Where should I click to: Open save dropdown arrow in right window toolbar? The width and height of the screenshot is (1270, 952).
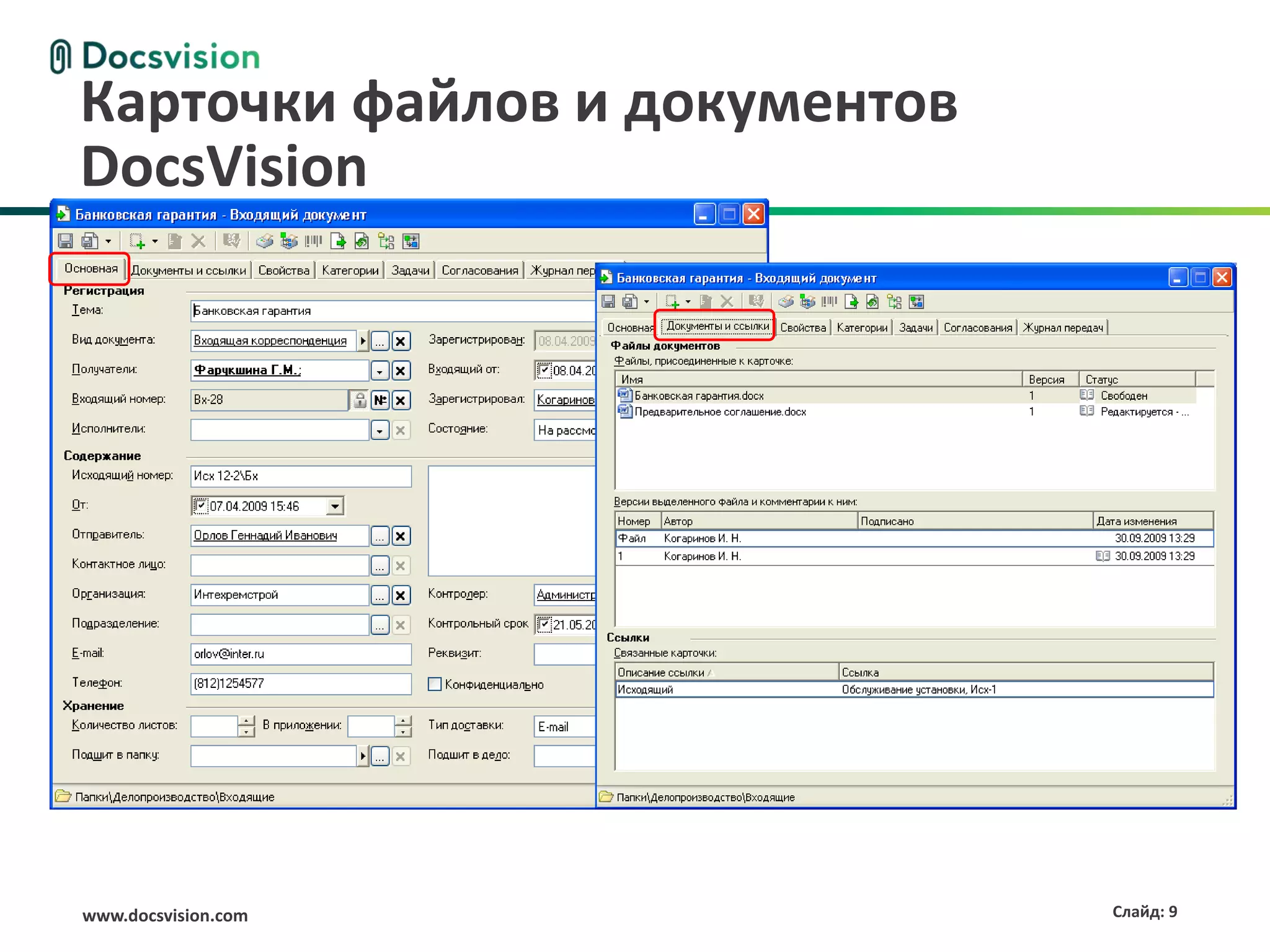click(647, 302)
